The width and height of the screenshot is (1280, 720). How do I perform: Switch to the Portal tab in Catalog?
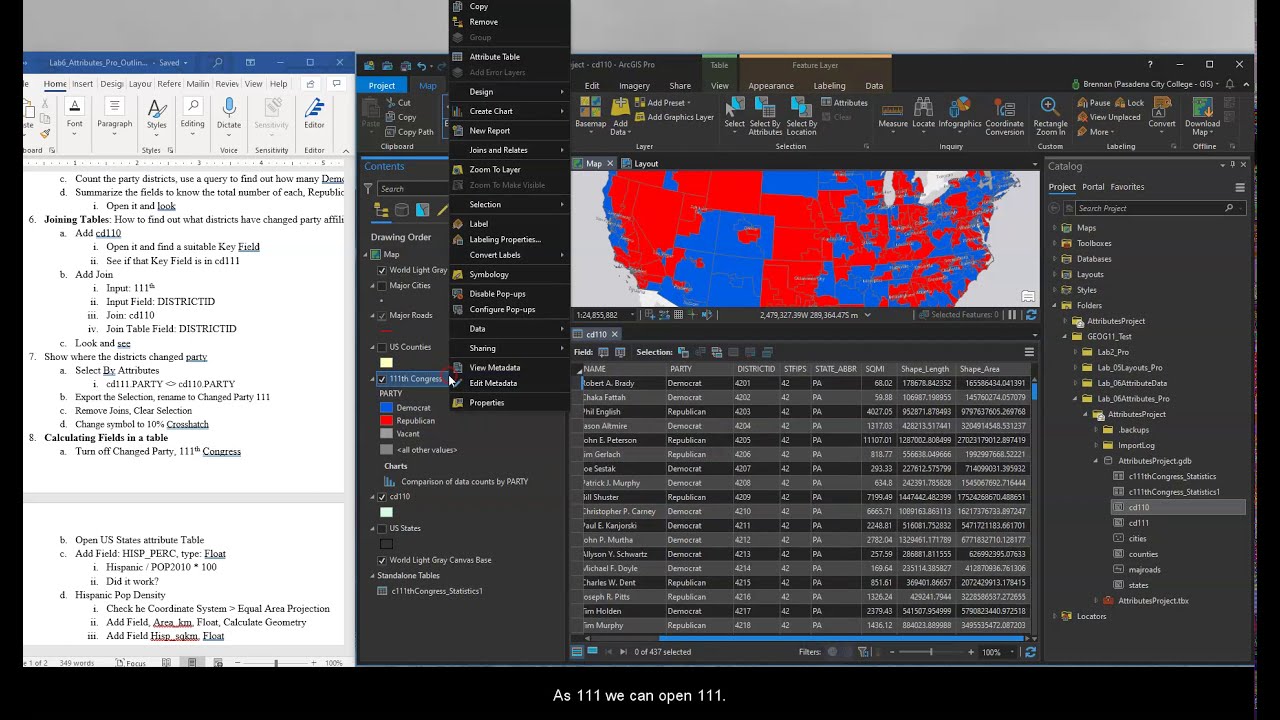(1093, 187)
